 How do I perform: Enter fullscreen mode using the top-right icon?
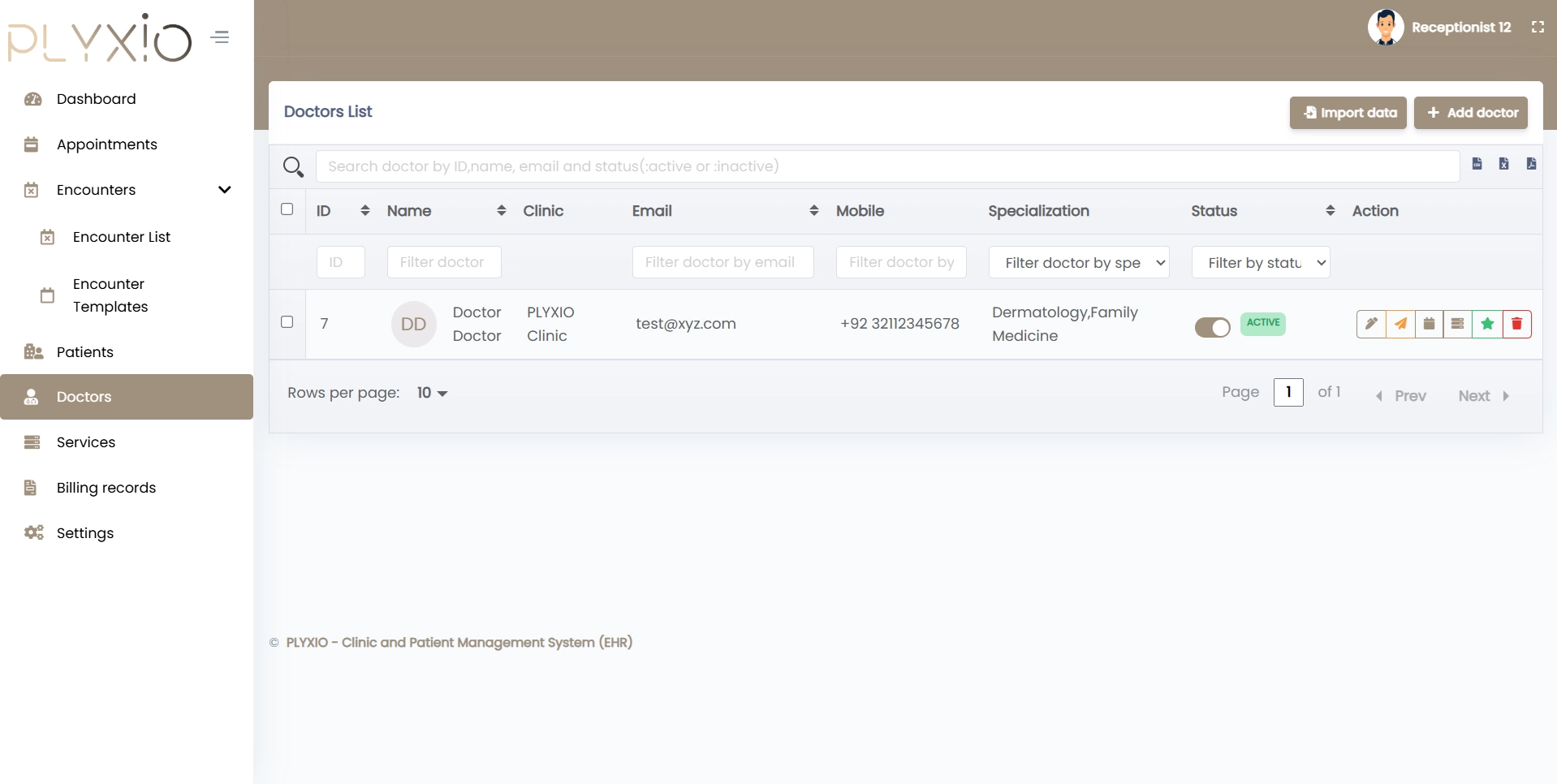click(1538, 27)
